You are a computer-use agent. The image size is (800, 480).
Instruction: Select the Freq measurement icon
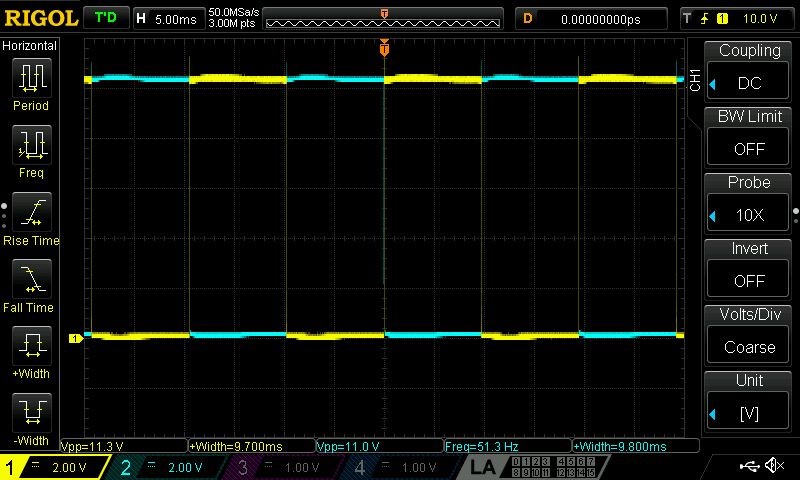coord(32,145)
